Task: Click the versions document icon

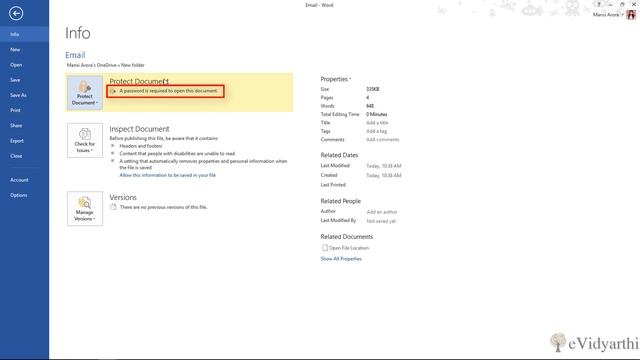Action: click(x=113, y=207)
